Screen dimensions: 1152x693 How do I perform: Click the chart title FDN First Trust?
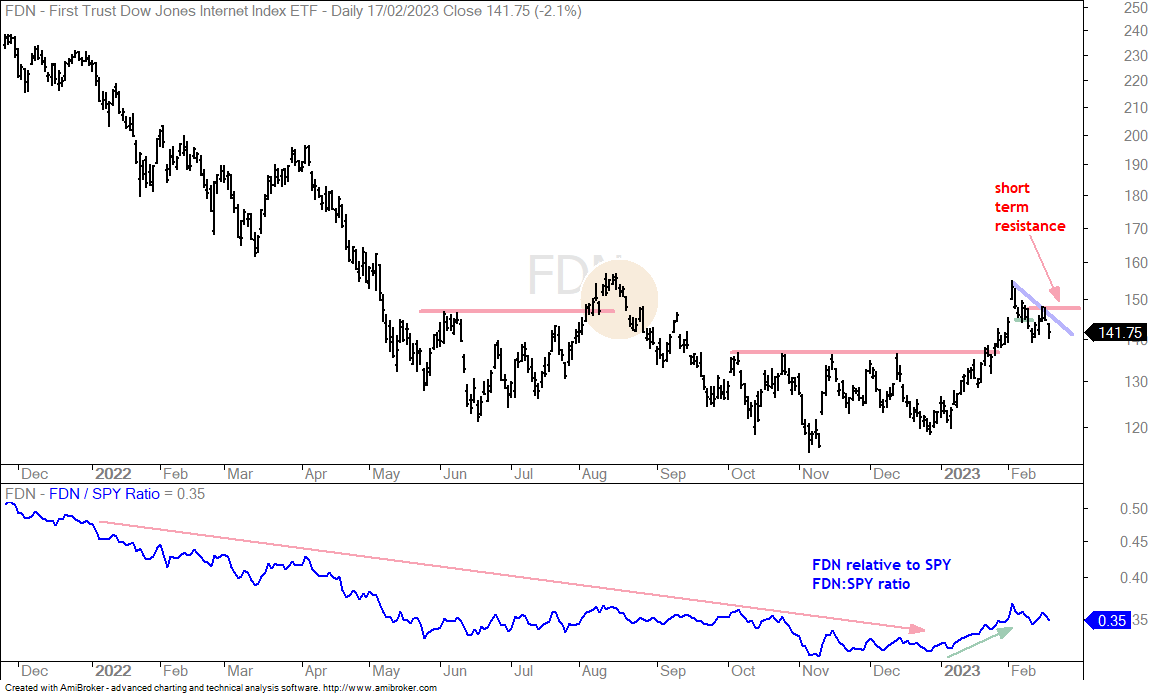coord(293,11)
